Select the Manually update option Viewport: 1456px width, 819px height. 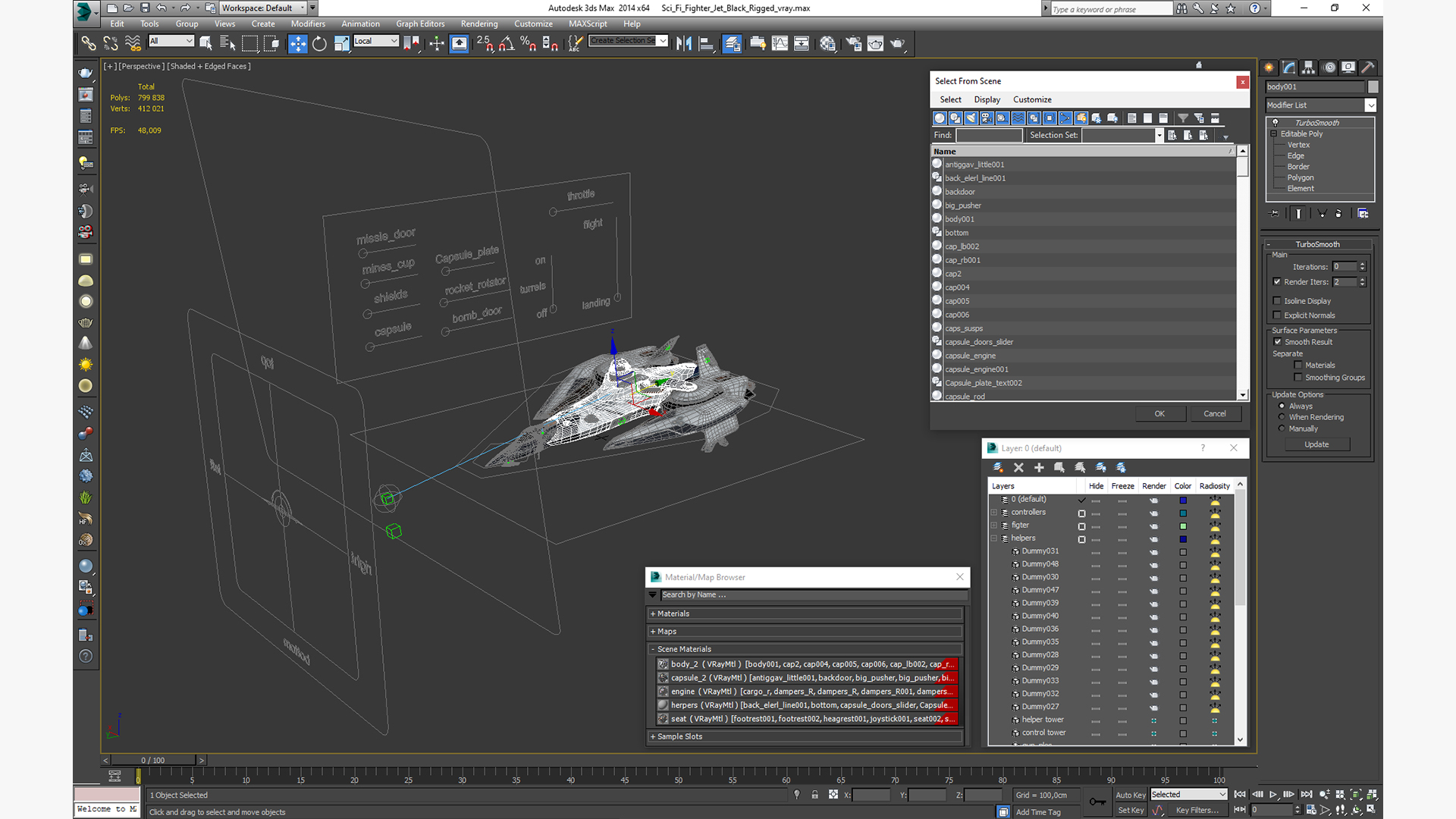pyautogui.click(x=1282, y=428)
